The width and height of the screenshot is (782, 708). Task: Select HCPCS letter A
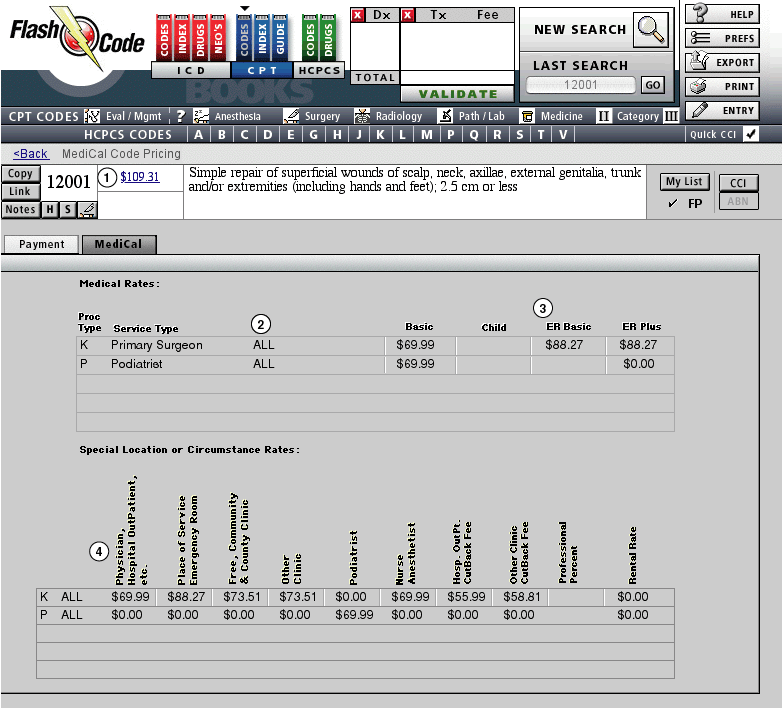point(198,135)
